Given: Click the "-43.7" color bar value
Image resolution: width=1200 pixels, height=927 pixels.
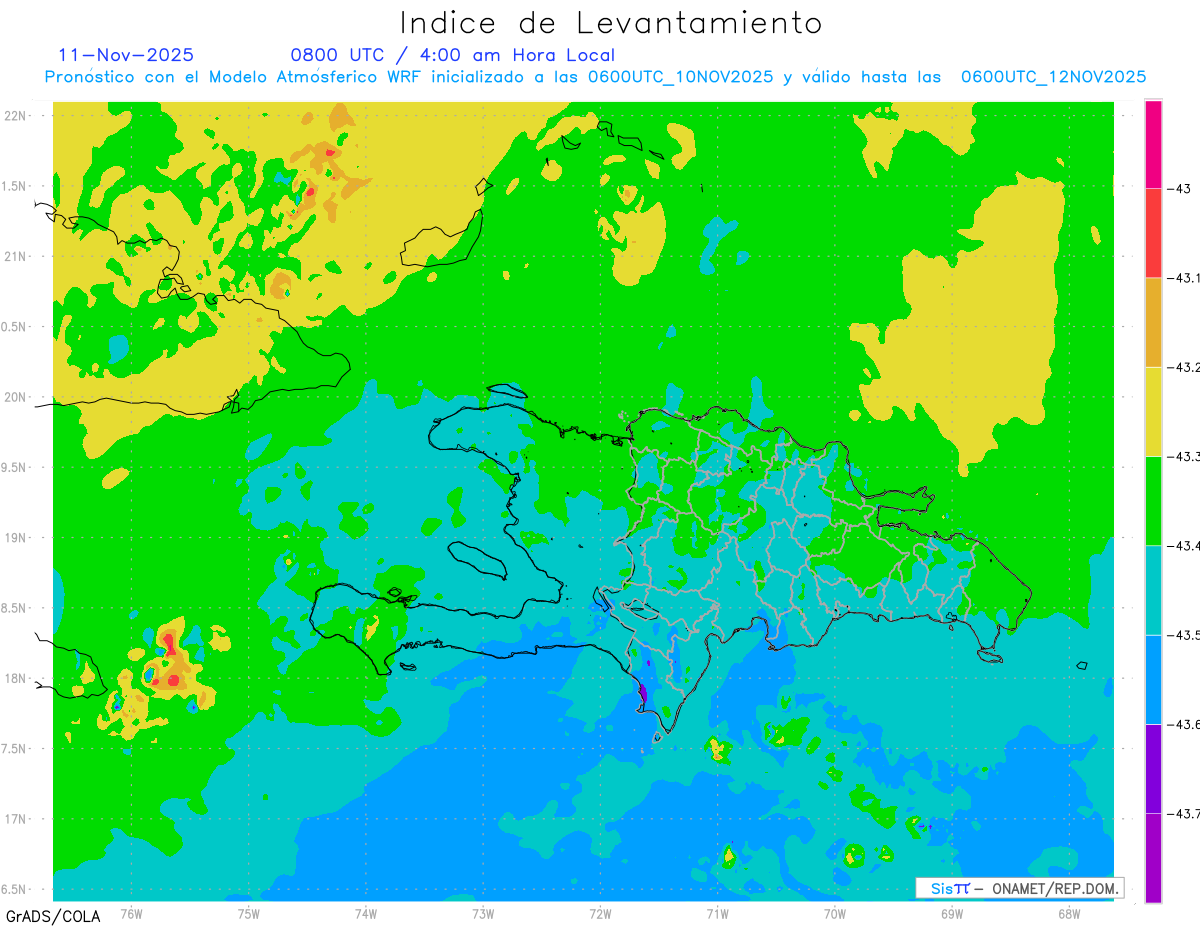Looking at the screenshot, I should point(1185,814).
